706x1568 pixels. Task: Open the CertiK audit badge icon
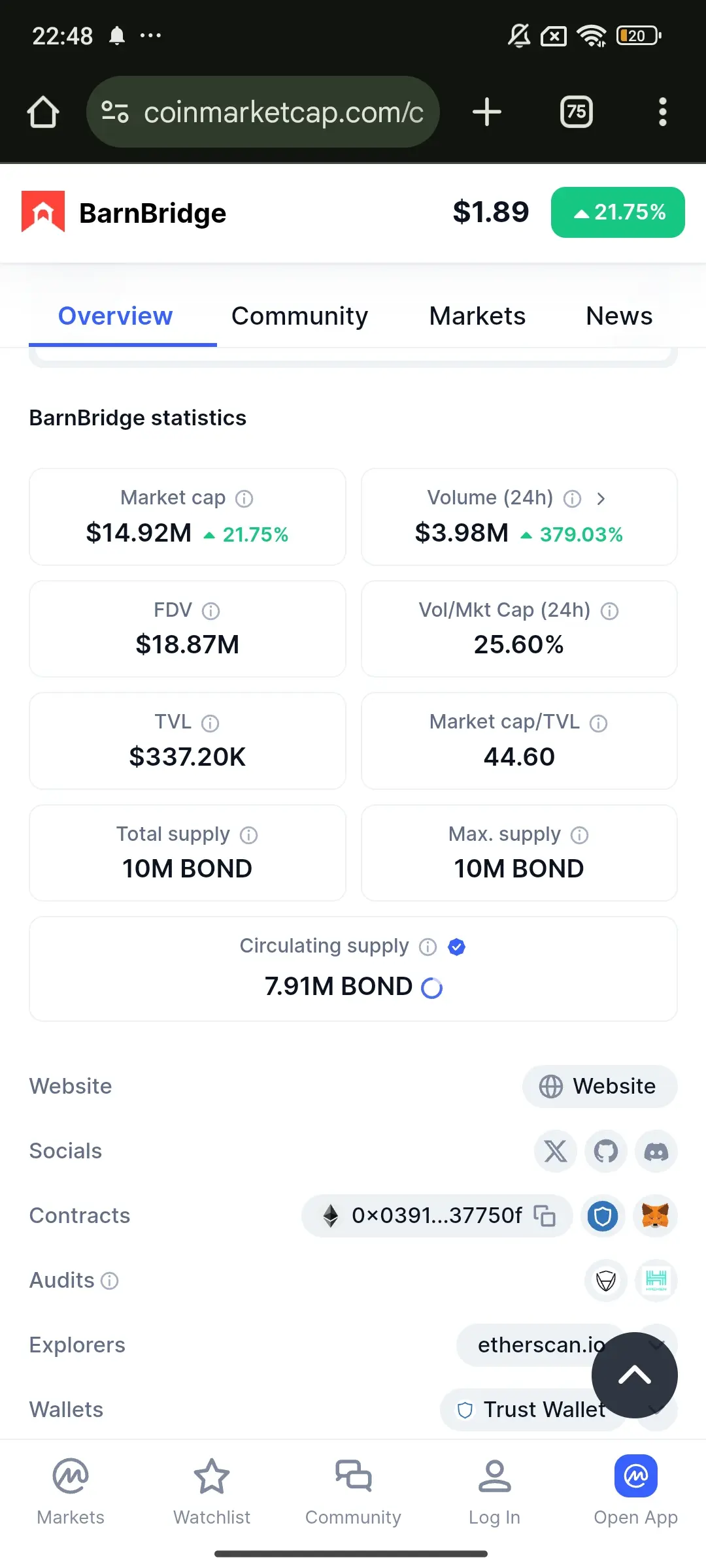(606, 1281)
